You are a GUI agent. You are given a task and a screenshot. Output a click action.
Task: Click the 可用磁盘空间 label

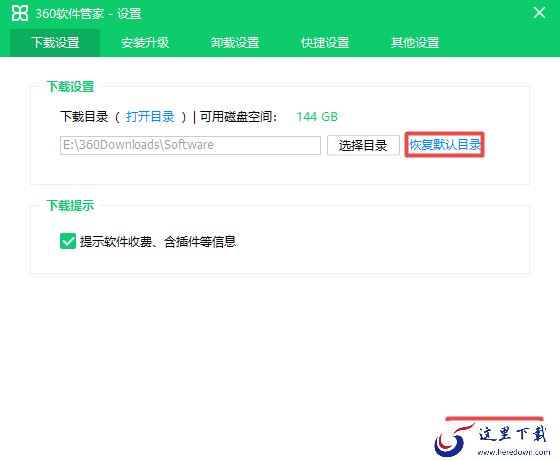(238, 117)
